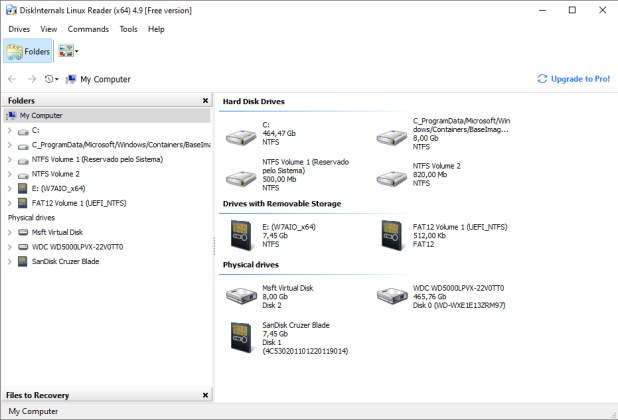Screen dimensions: 618x420
Task: Open the Help menu
Action: point(156,29)
